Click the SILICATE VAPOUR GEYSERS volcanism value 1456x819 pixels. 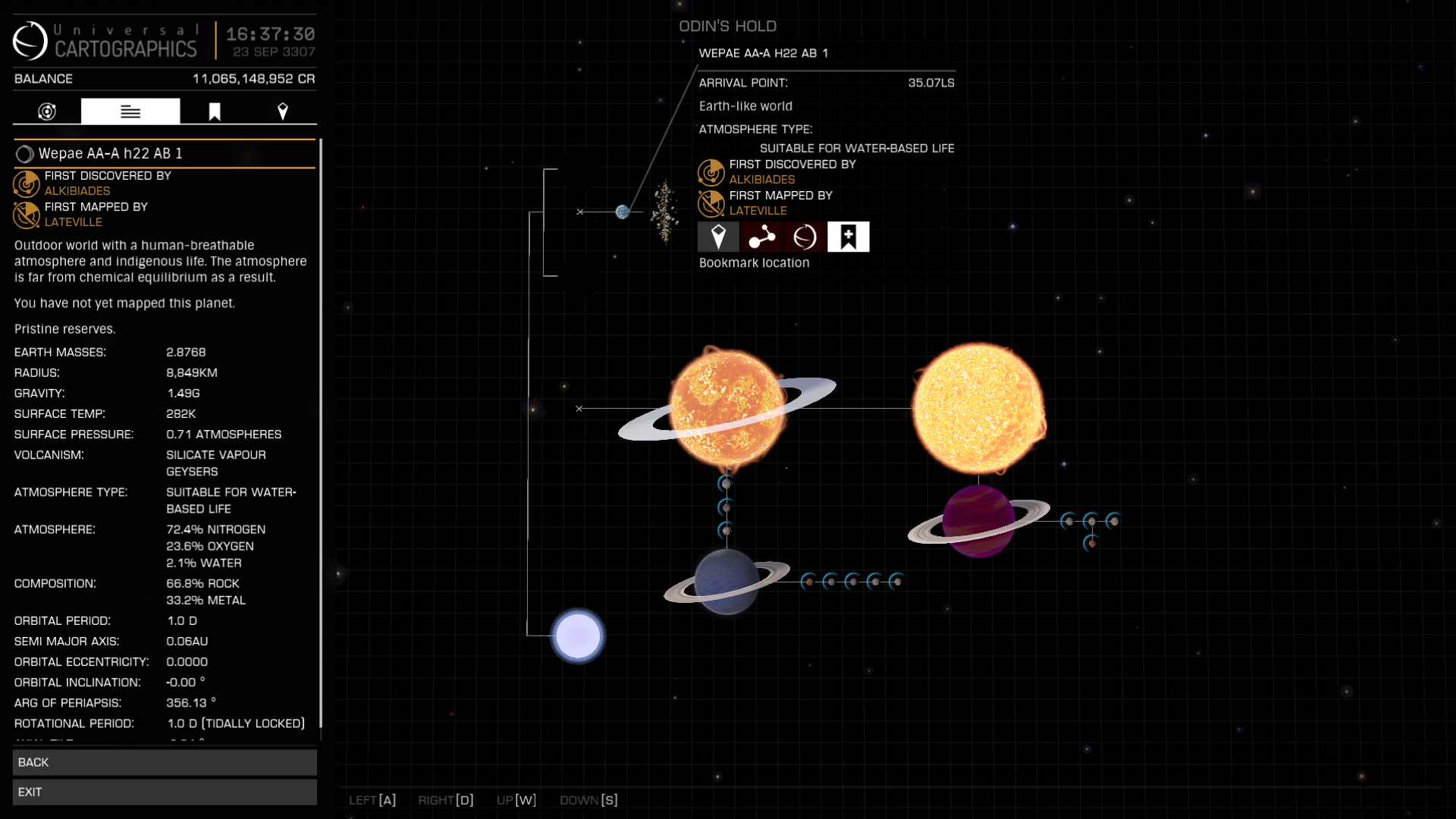(216, 463)
